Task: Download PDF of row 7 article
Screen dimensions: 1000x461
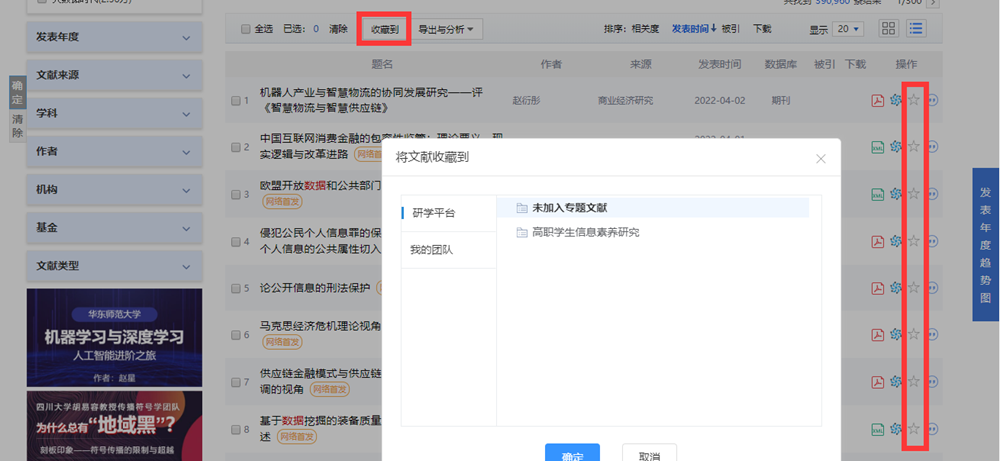Action: [878, 382]
